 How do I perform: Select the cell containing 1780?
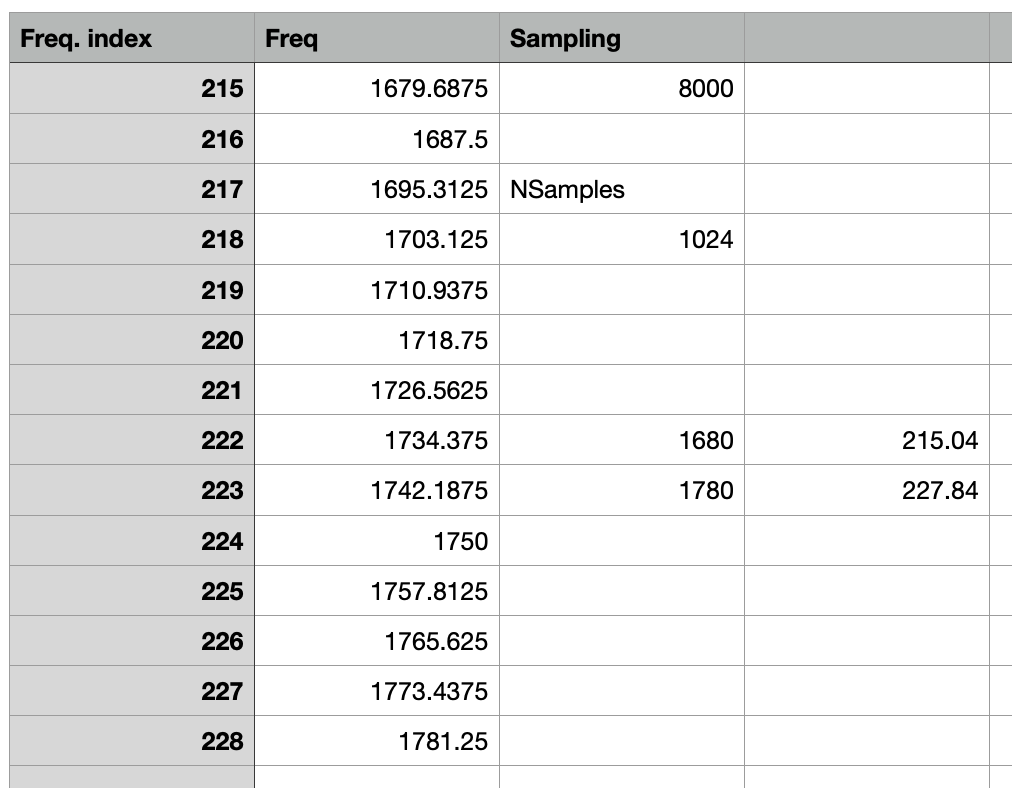point(620,490)
